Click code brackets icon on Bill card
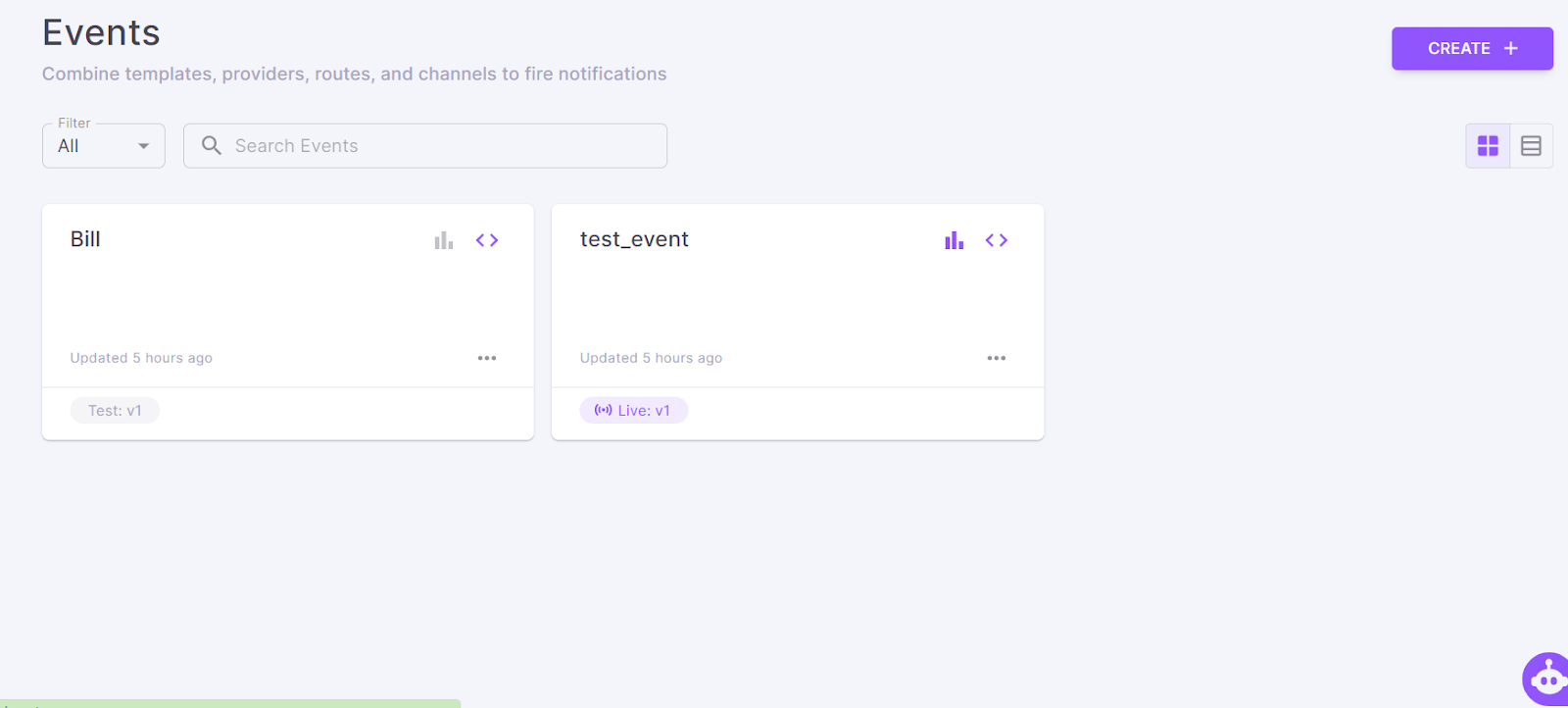 (x=487, y=240)
